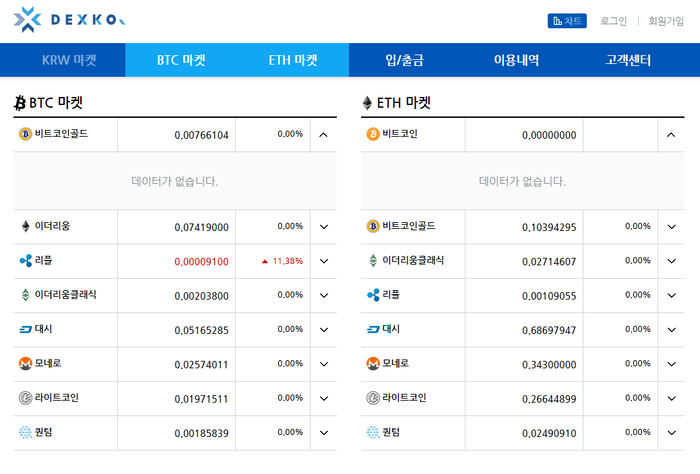Click price 0.02574011 for 모네로

[x=201, y=365]
